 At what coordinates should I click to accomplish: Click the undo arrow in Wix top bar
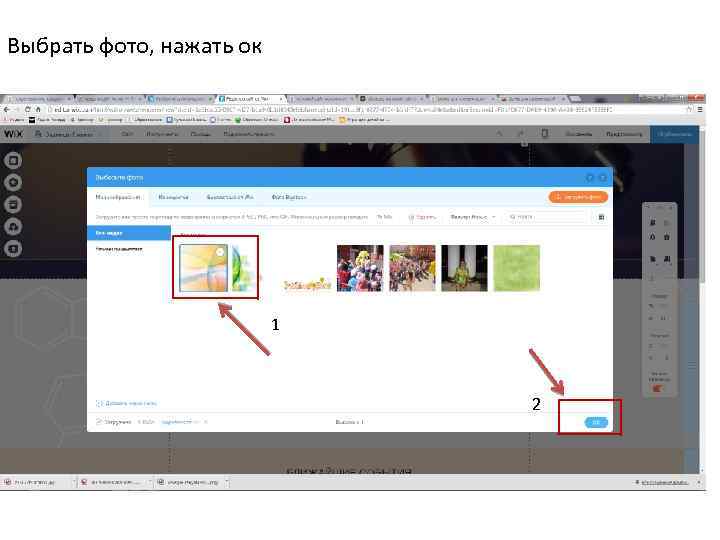click(499, 134)
